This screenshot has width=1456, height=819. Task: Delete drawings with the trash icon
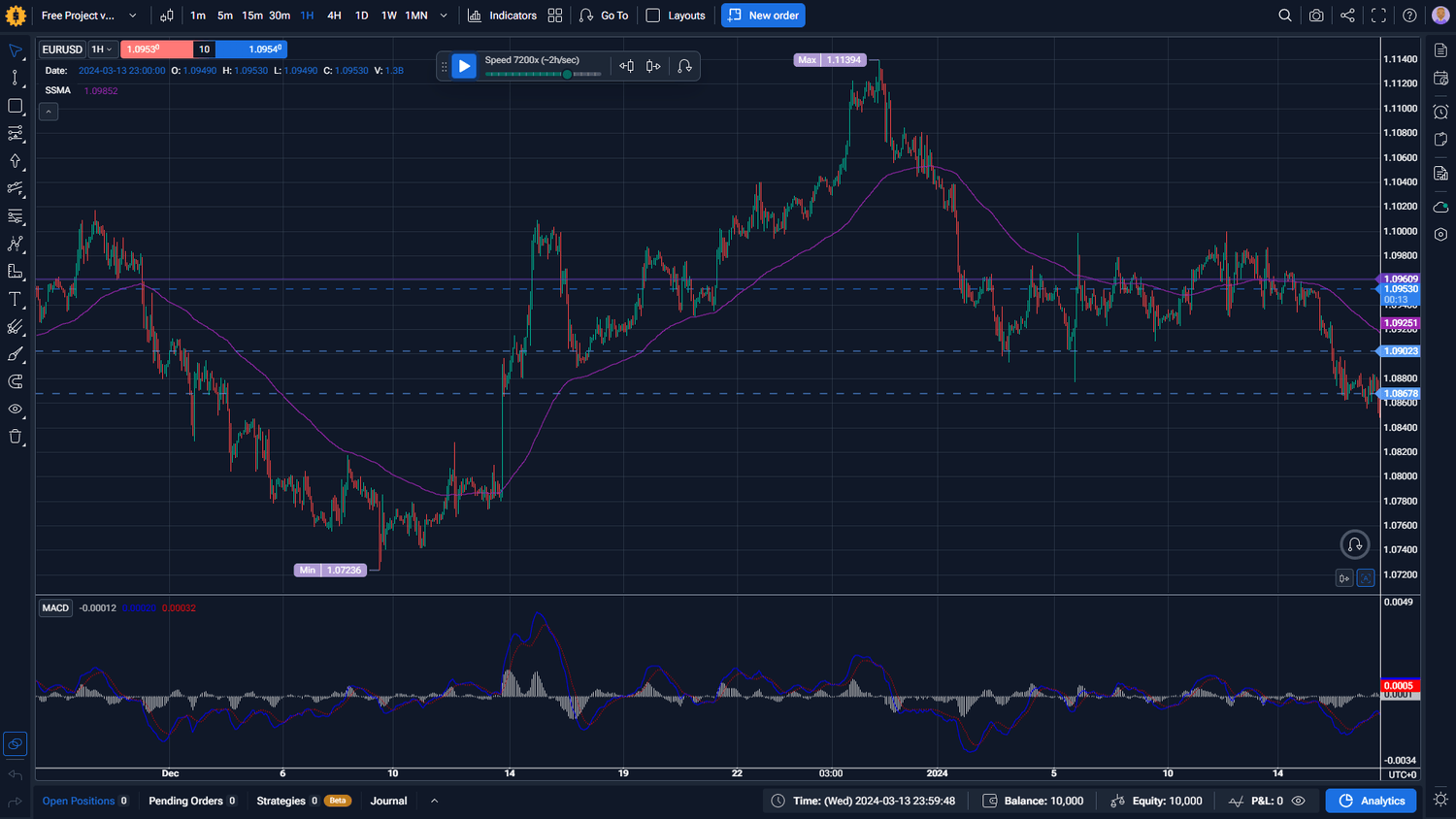tap(16, 437)
